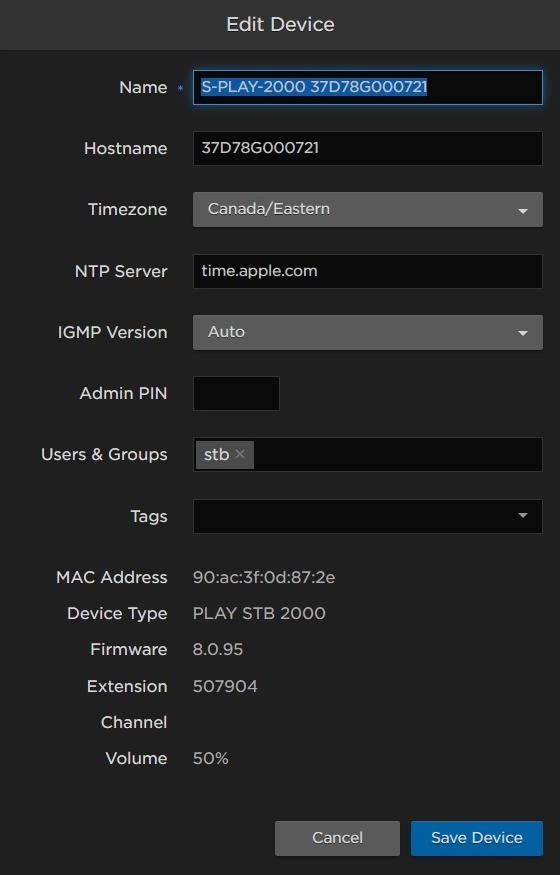
Task: Click the Admin PIN field
Action: coord(236,393)
